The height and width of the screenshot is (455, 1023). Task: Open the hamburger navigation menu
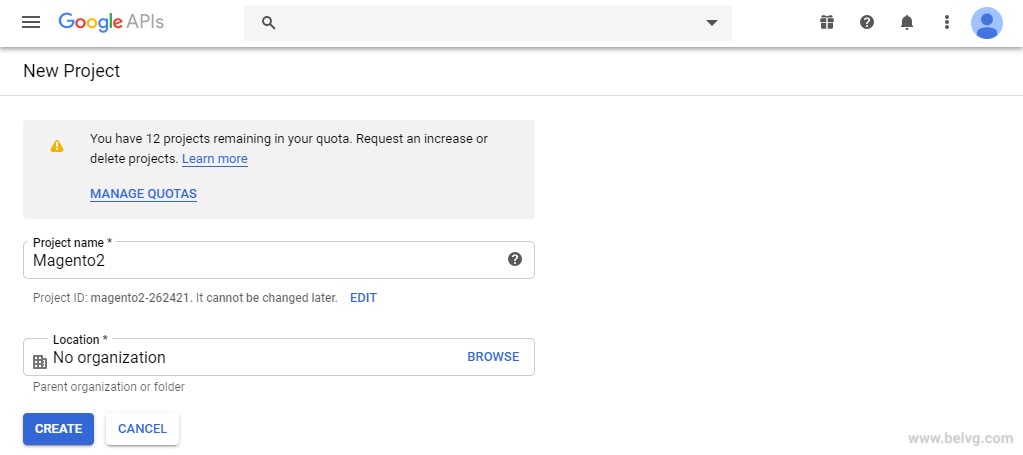click(31, 23)
